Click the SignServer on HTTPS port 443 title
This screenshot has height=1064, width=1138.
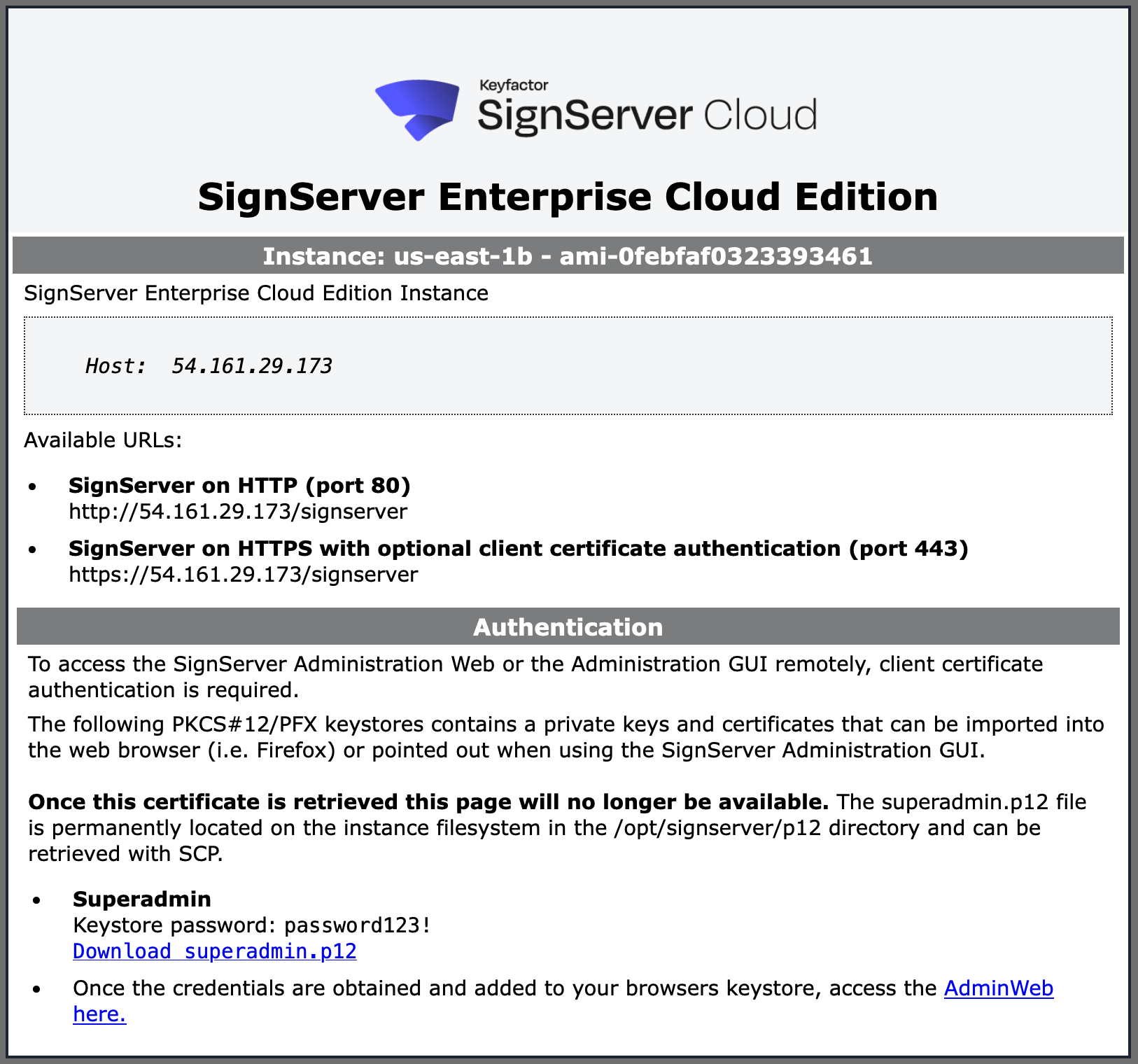(x=518, y=548)
